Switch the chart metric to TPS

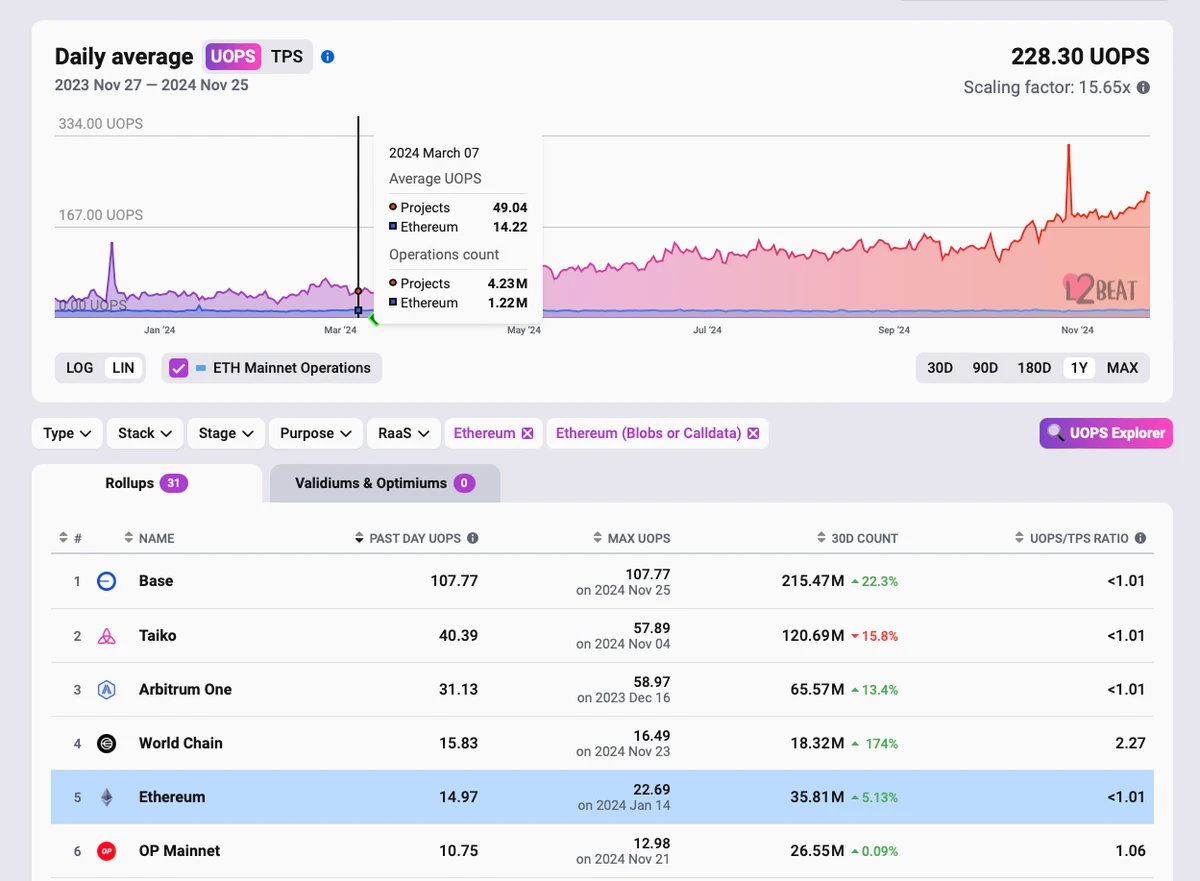pyautogui.click(x=287, y=56)
